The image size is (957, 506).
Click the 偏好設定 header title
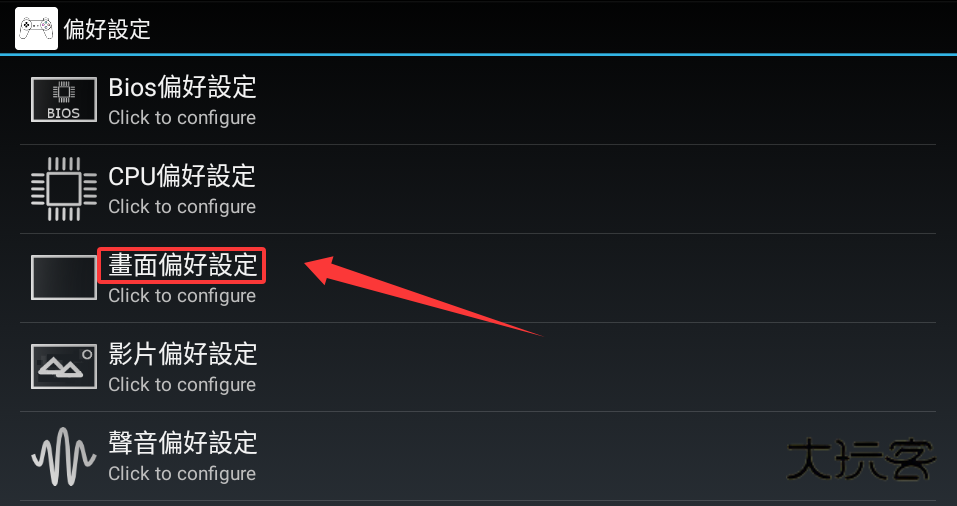pyautogui.click(x=107, y=29)
